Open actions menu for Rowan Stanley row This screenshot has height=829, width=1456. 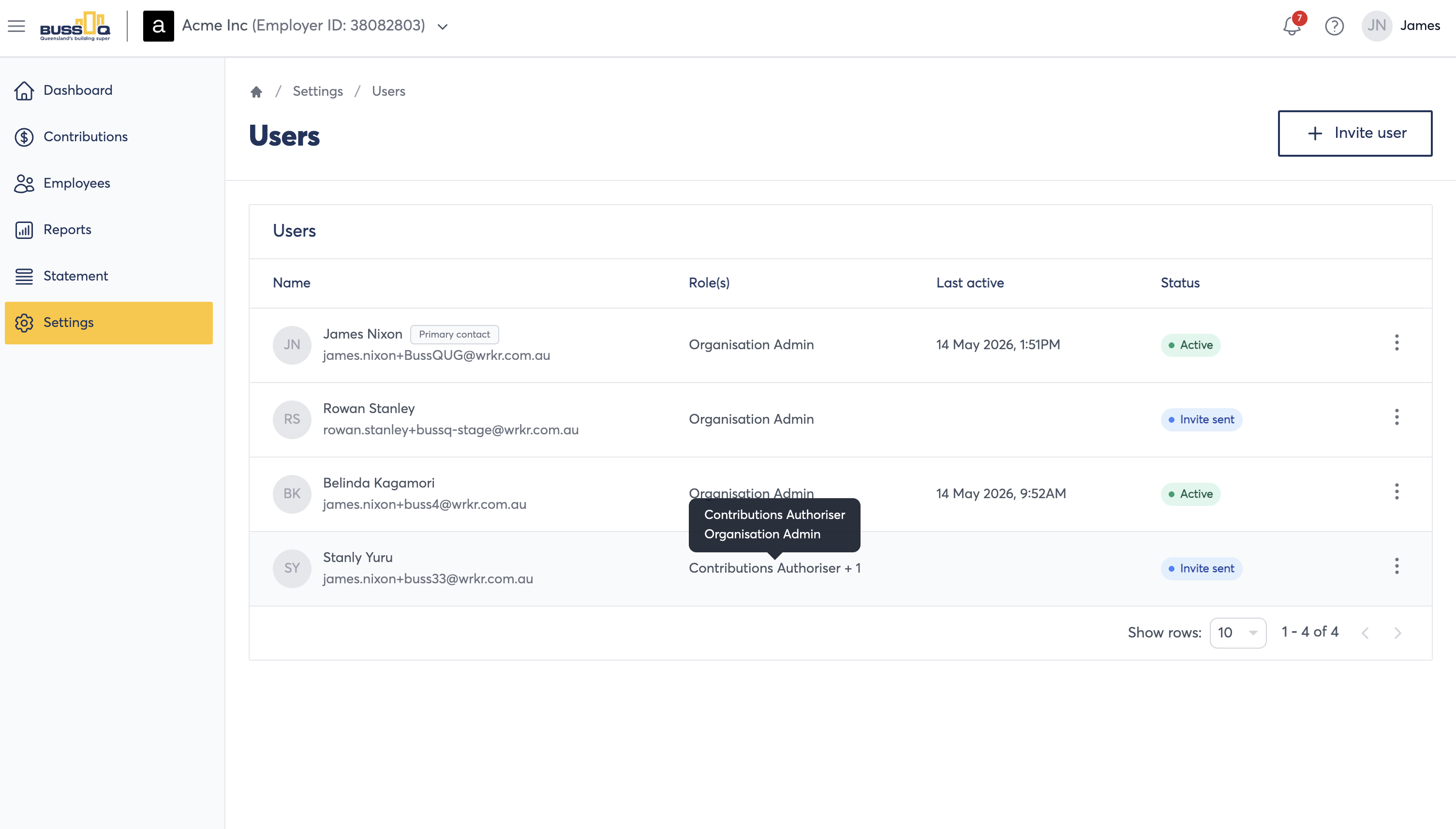tap(1396, 417)
